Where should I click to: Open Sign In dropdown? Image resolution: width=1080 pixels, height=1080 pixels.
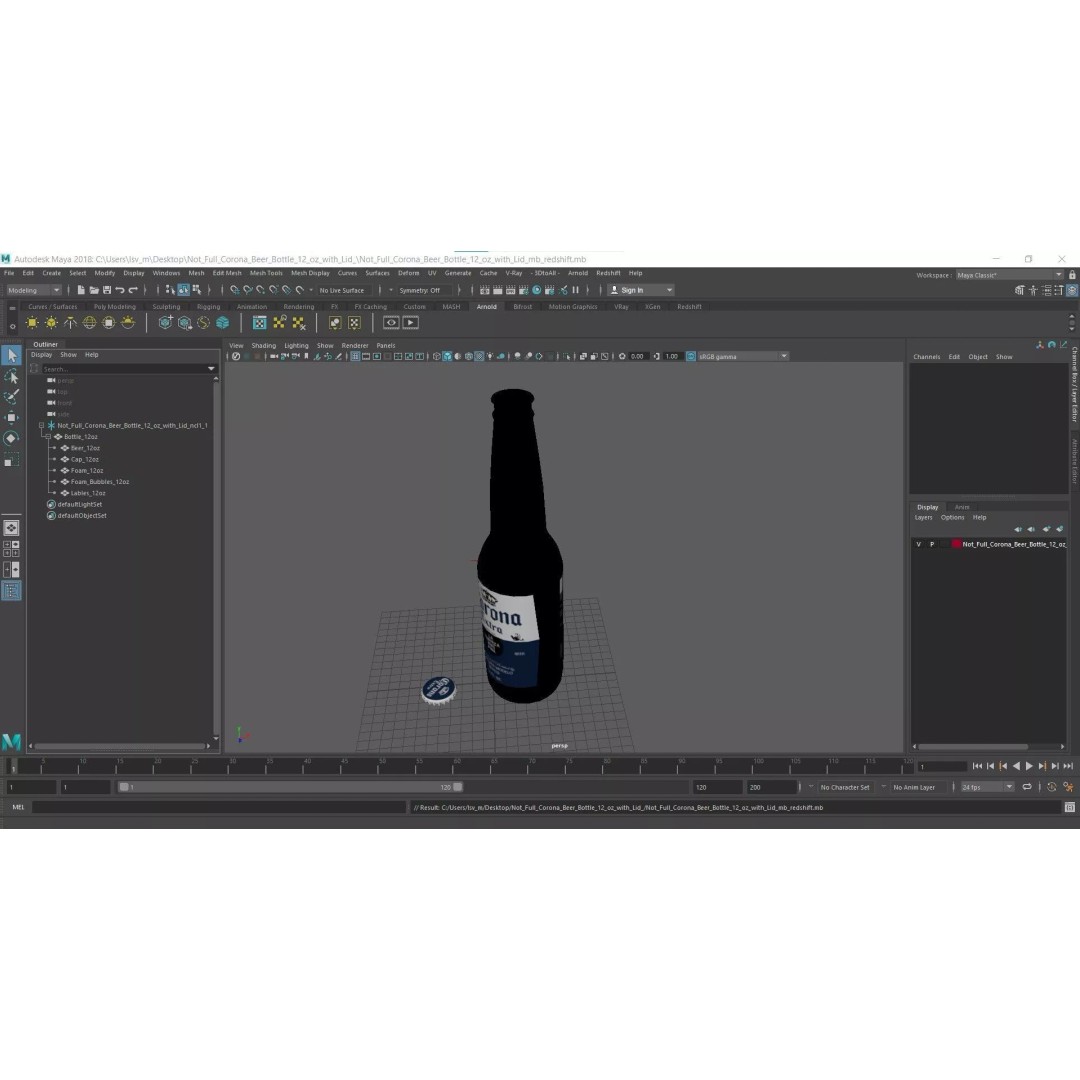pyautogui.click(x=641, y=290)
